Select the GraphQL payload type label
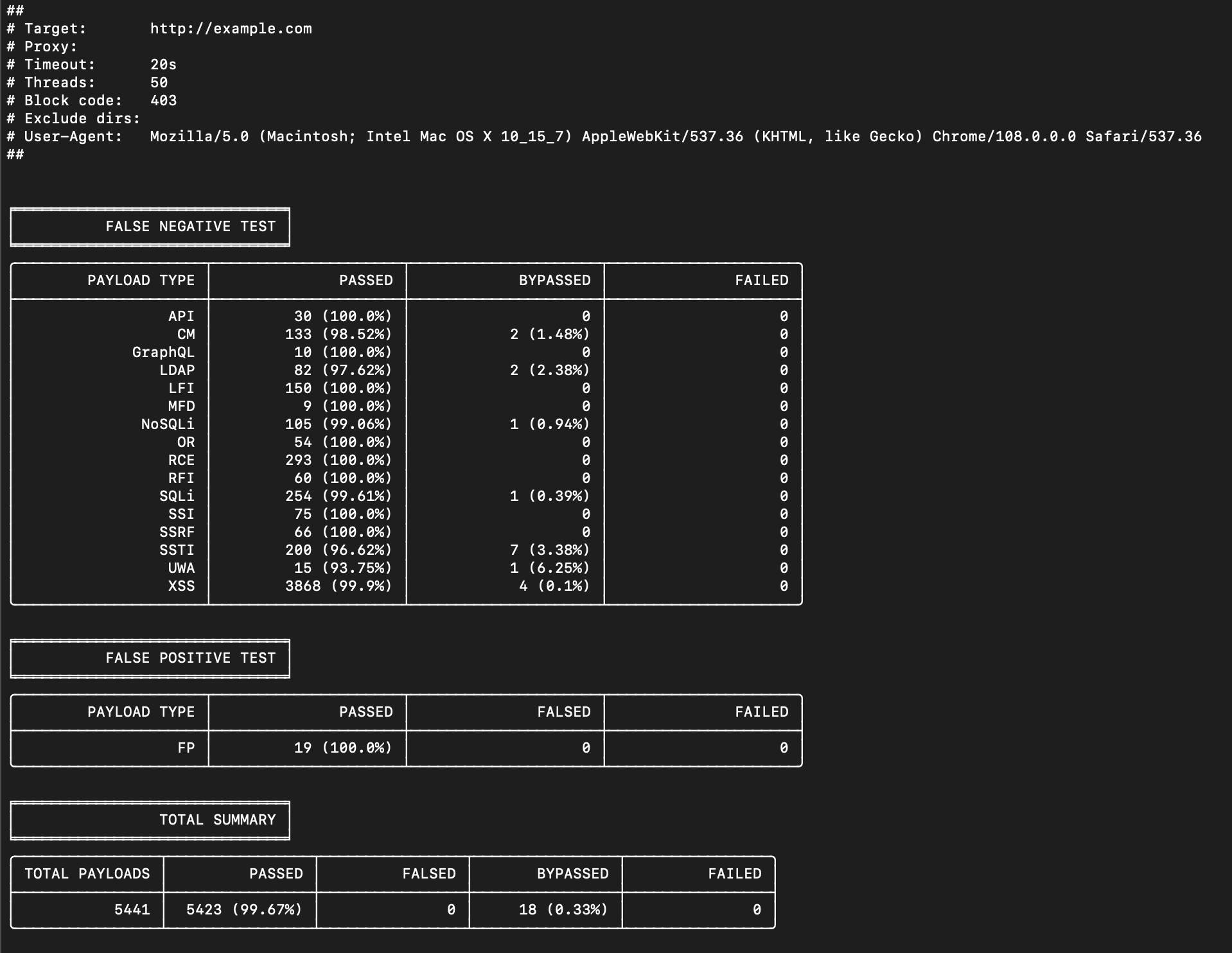The image size is (1232, 953). pyautogui.click(x=163, y=353)
